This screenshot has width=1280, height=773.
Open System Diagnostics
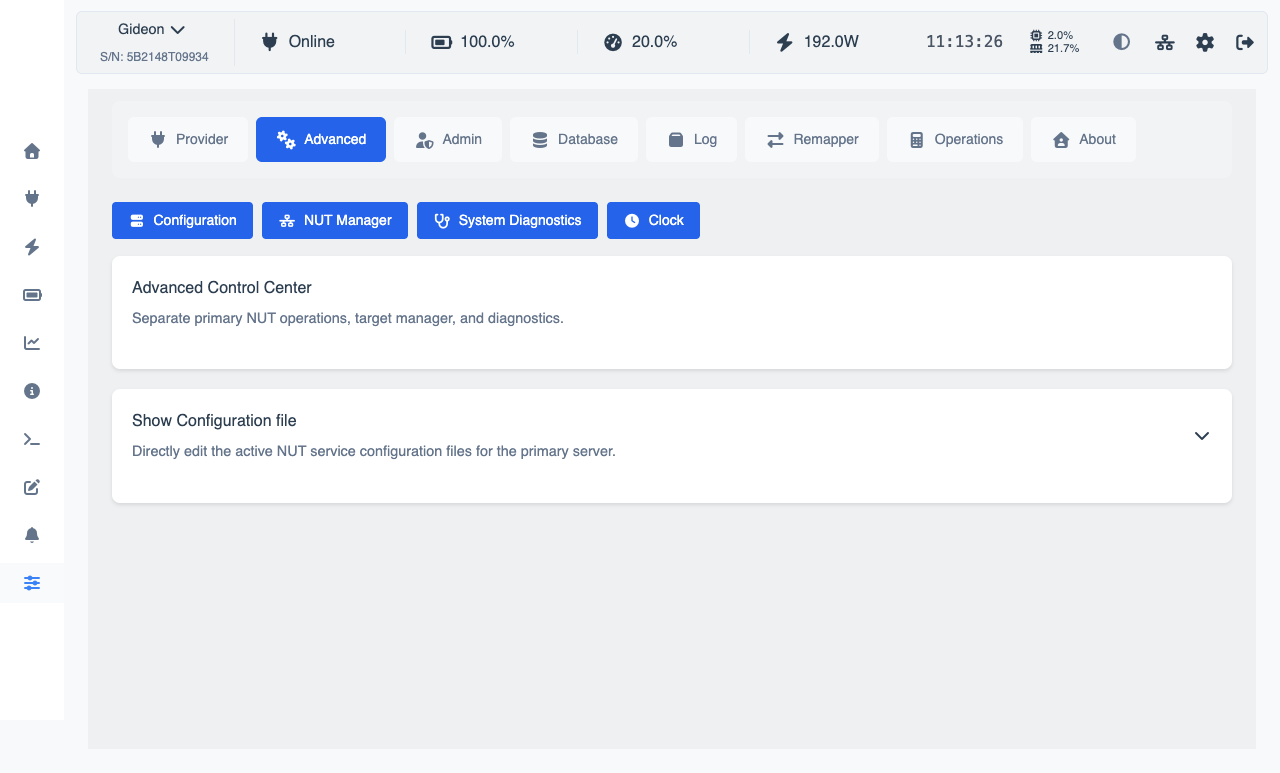tap(507, 221)
